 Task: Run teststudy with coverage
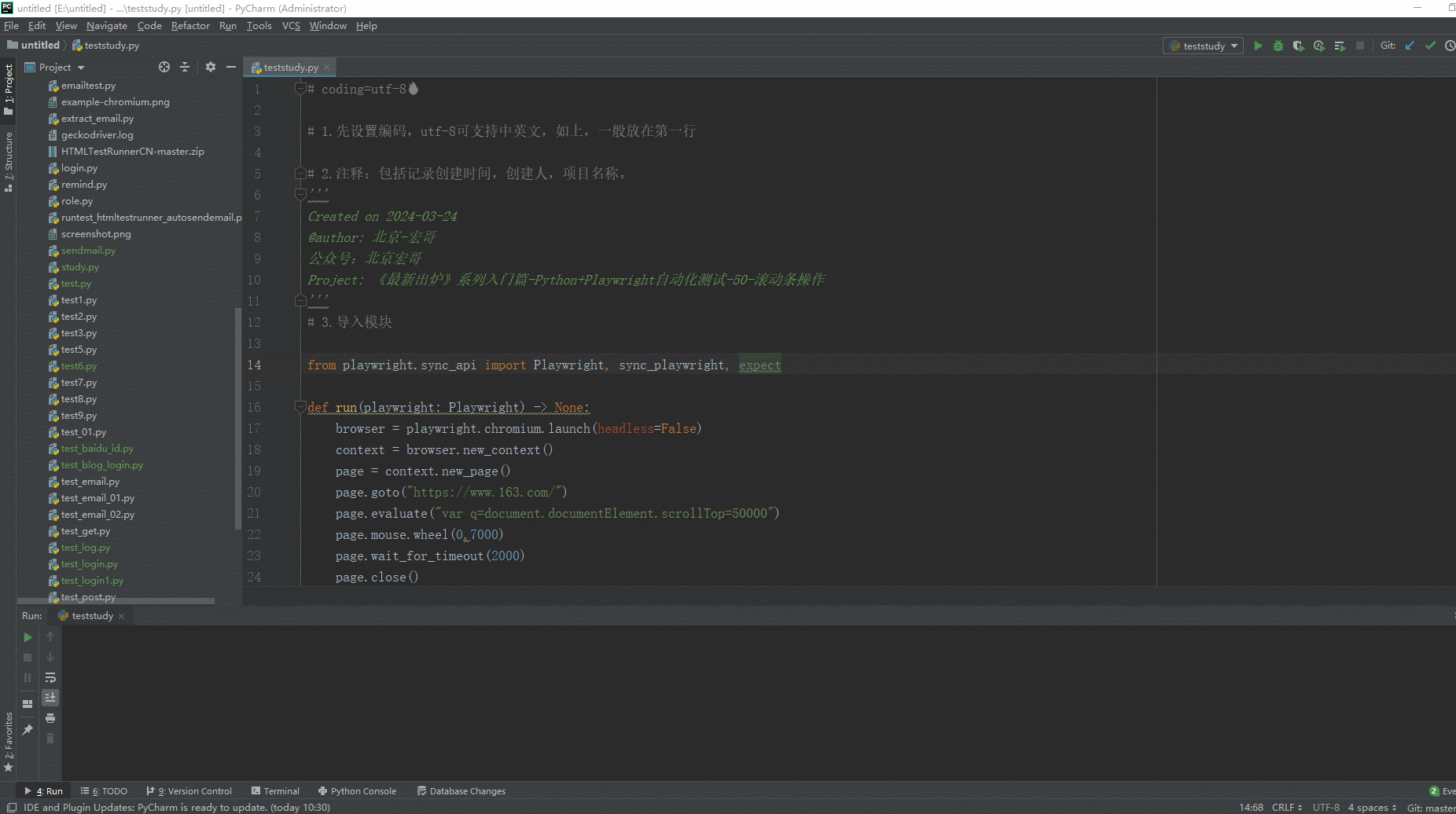pos(1299,46)
